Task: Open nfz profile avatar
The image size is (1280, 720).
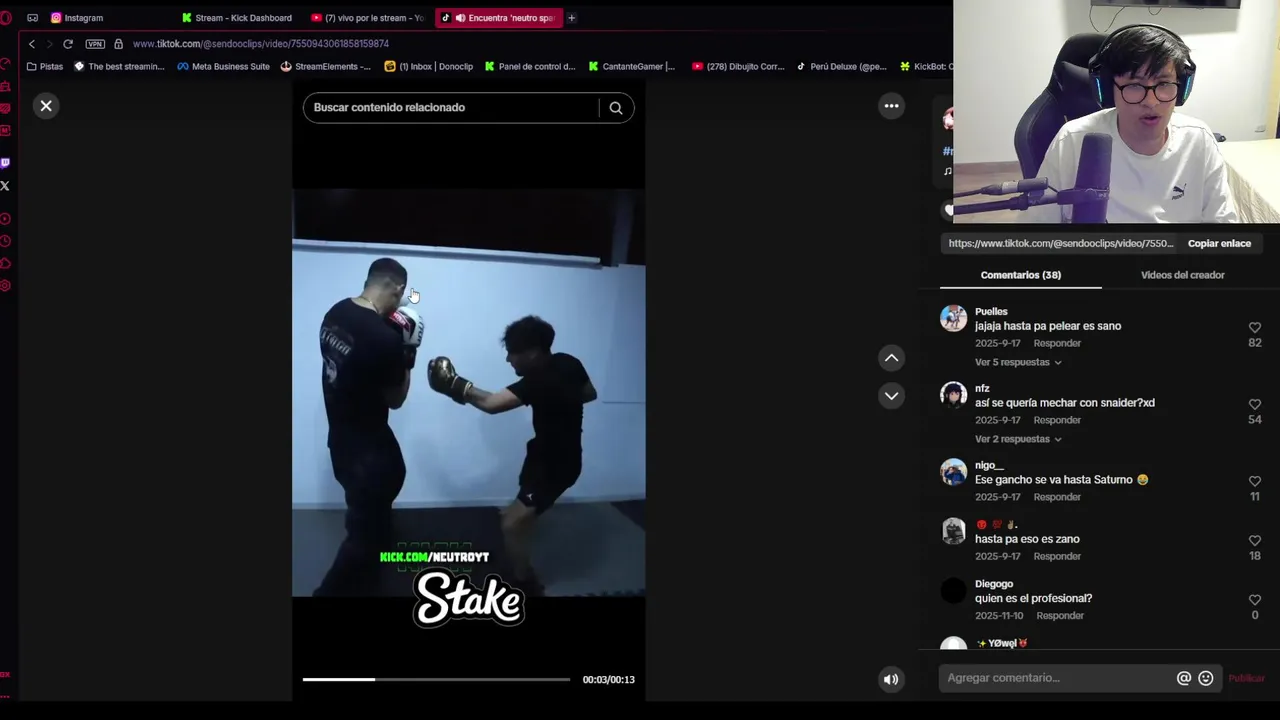Action: coord(954,395)
